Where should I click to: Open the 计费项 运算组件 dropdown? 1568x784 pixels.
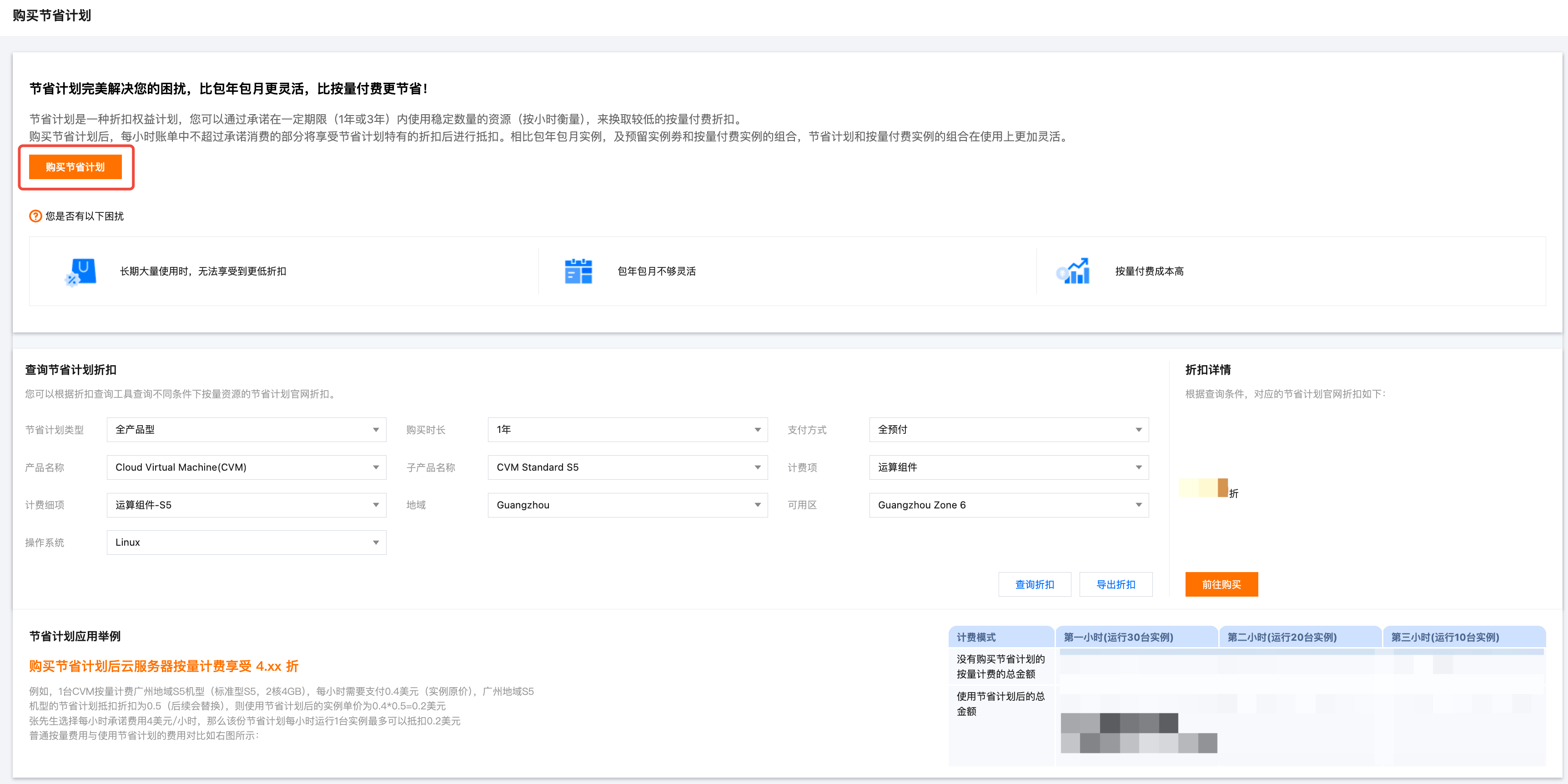(x=1008, y=467)
